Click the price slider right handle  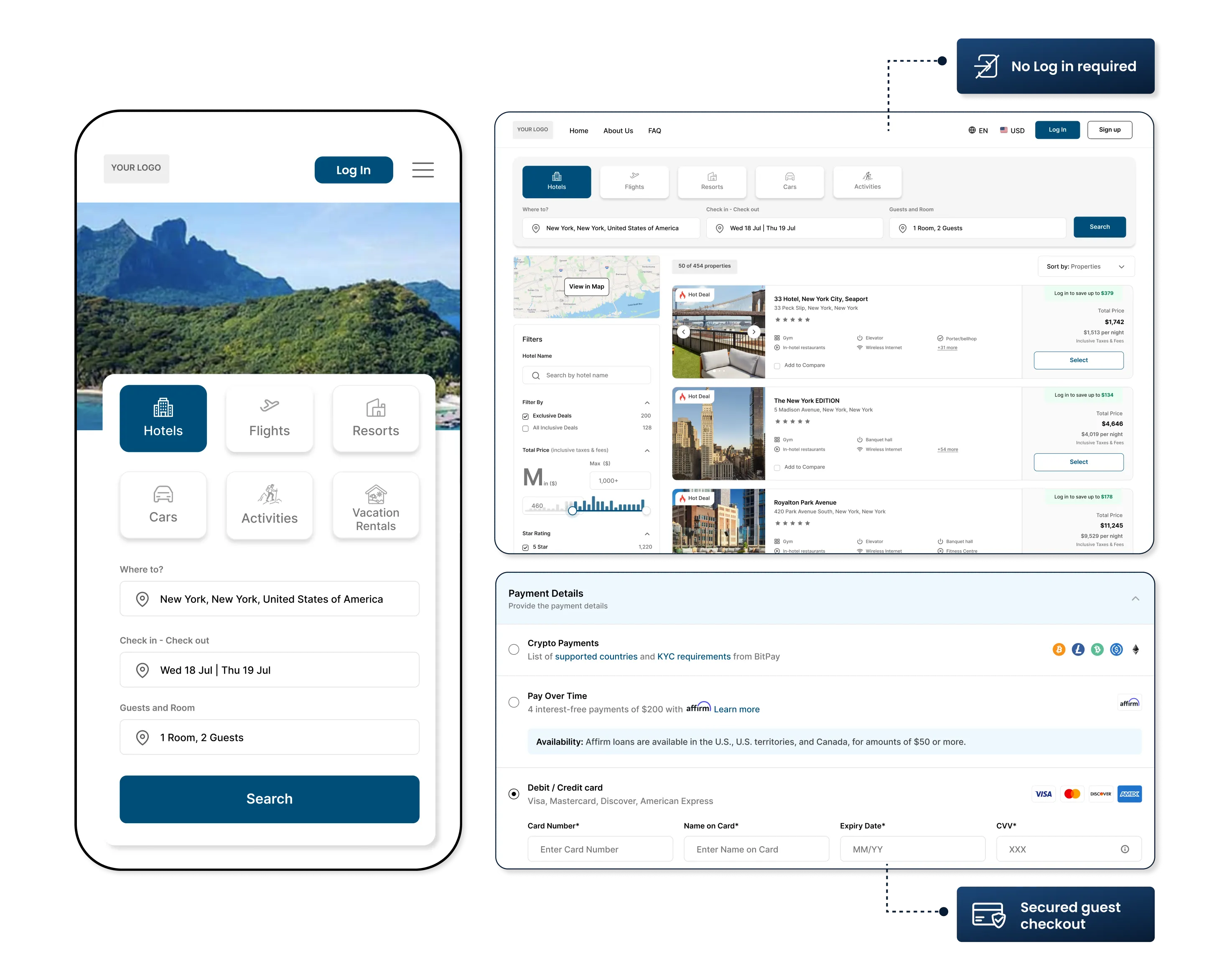[x=646, y=510]
